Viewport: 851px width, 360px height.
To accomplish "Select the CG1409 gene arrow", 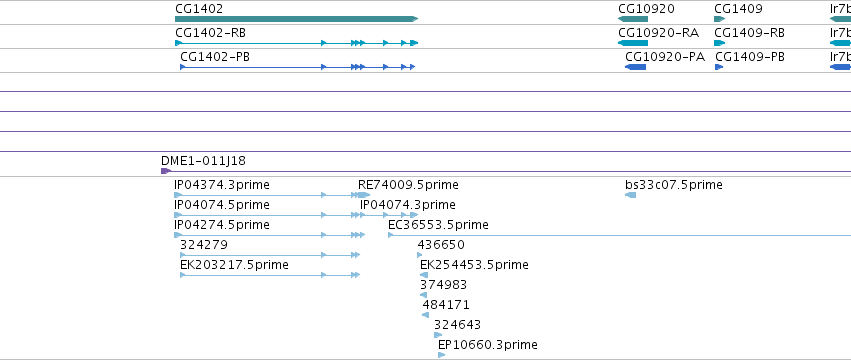I will [720, 19].
